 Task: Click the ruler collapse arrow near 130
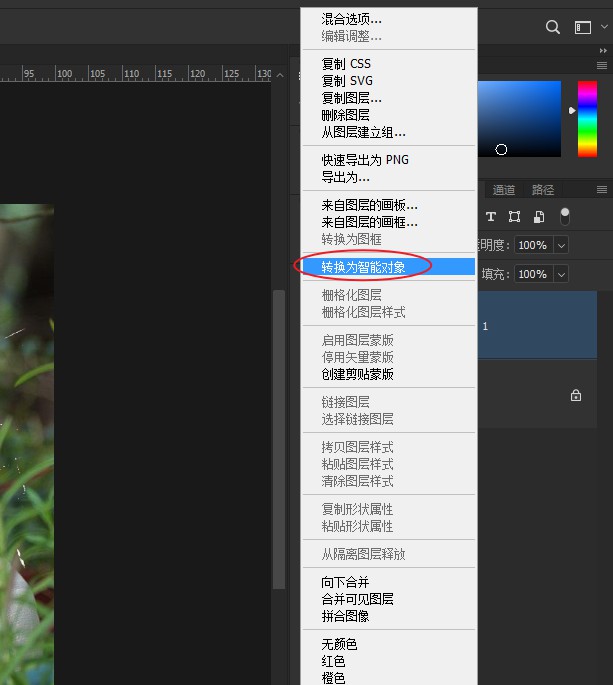pos(280,75)
